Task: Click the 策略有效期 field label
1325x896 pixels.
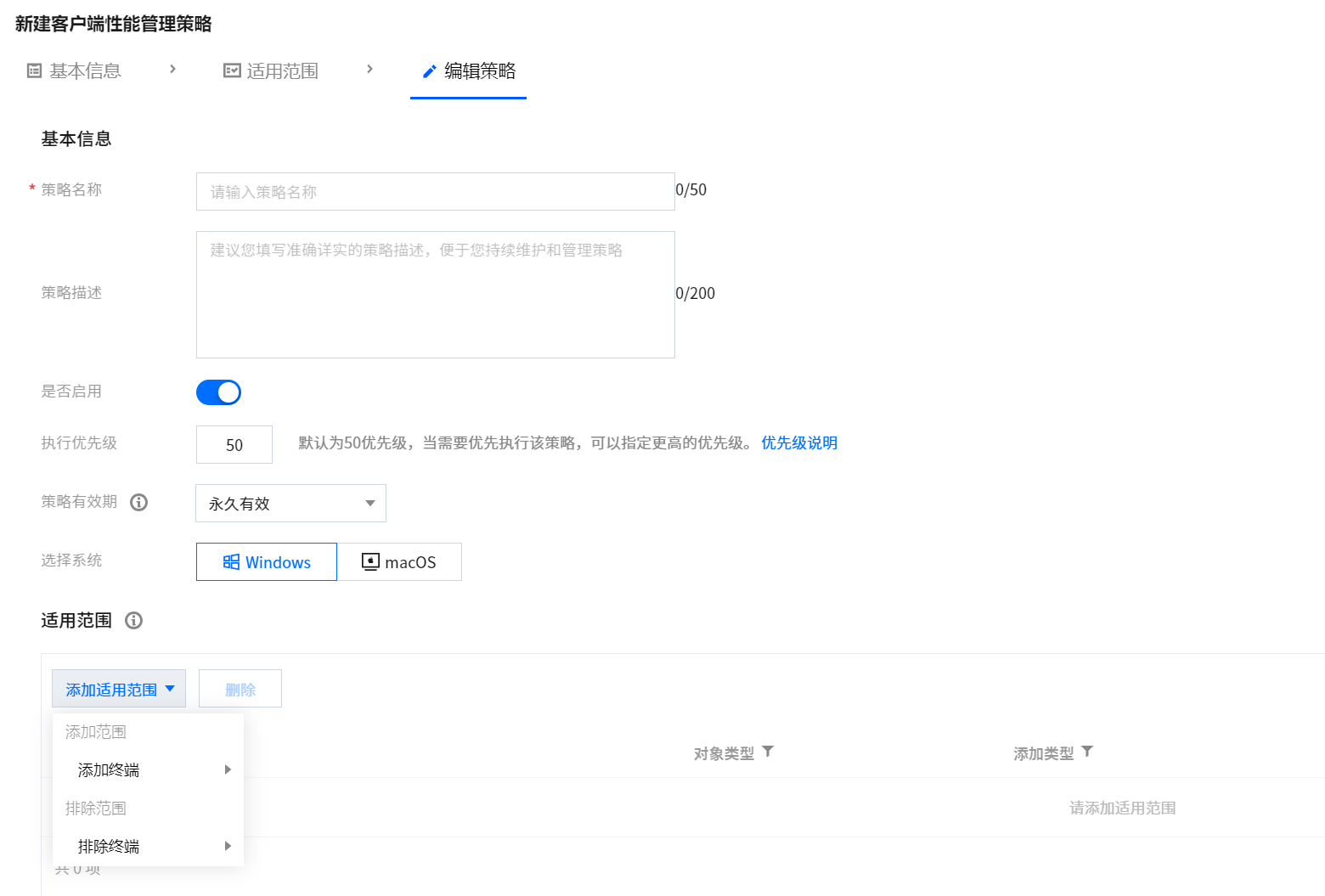Action: pos(79,502)
